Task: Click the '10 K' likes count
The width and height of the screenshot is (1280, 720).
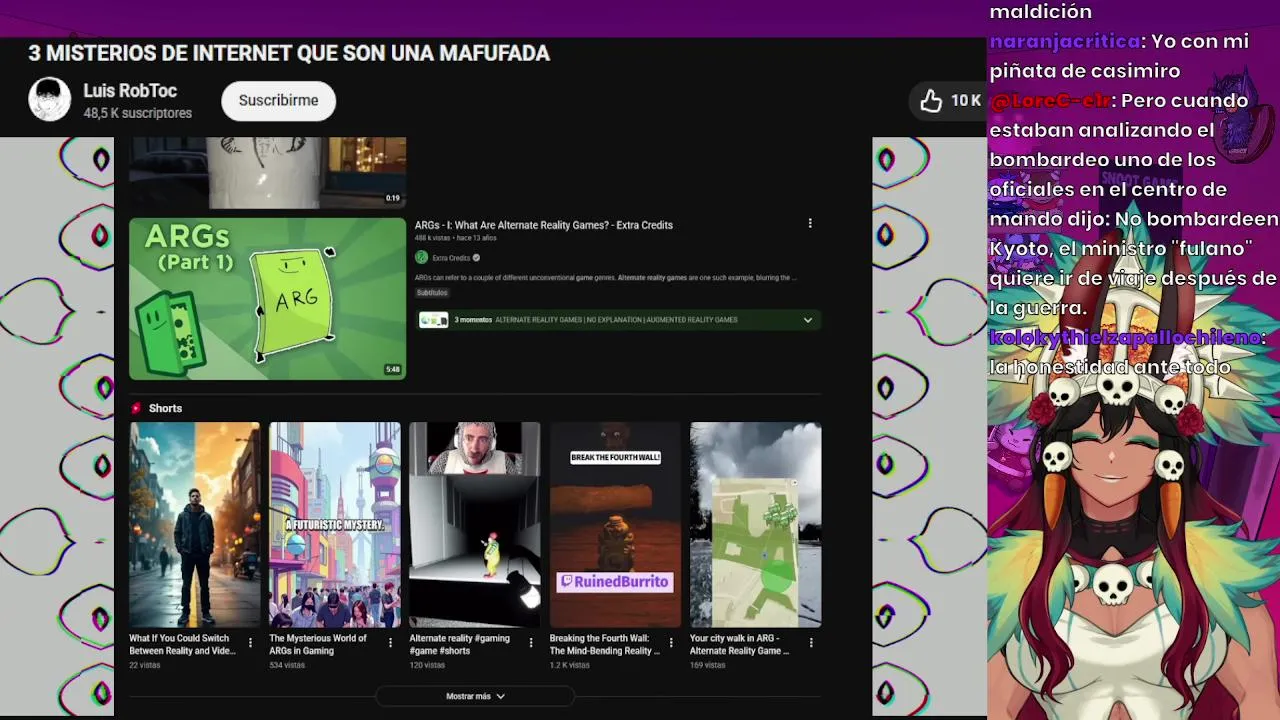Action: [965, 100]
